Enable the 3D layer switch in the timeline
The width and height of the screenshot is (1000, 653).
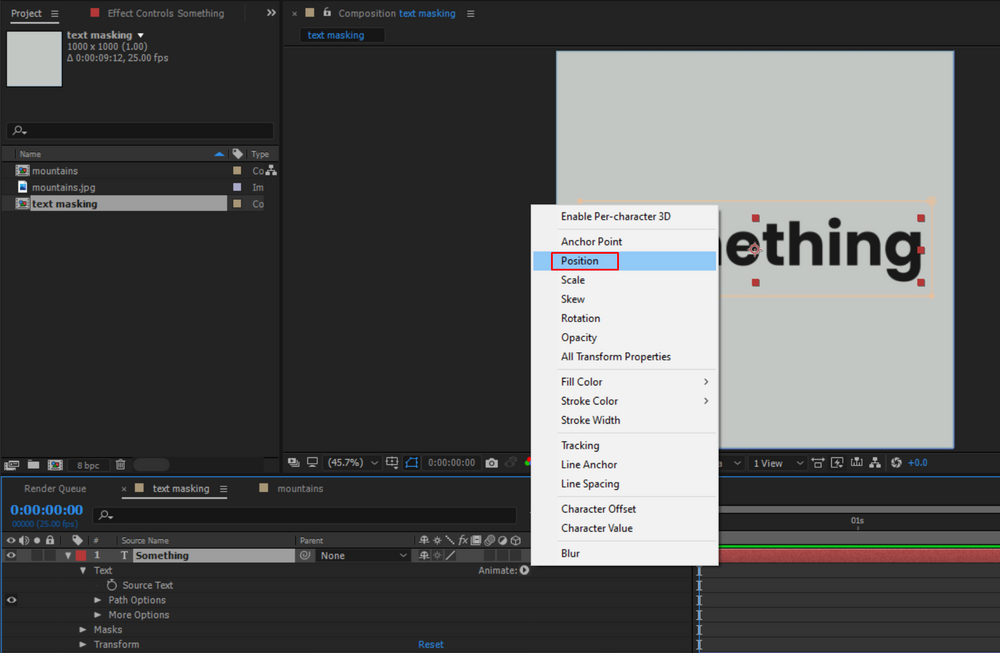[x=516, y=555]
